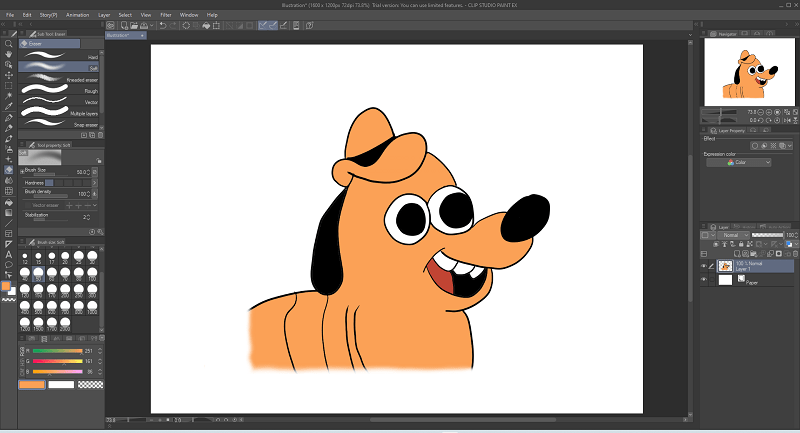Click the red R color slider
This screenshot has width=800, height=433.
[x=58, y=351]
